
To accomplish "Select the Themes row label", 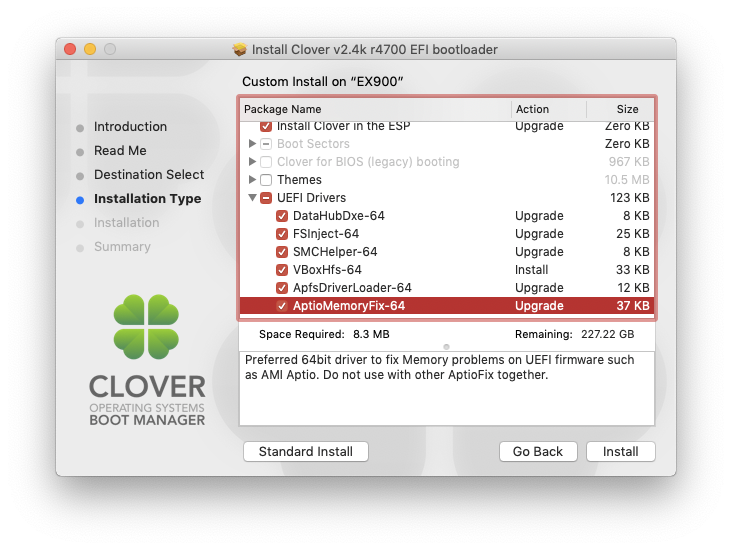I will tap(299, 180).
